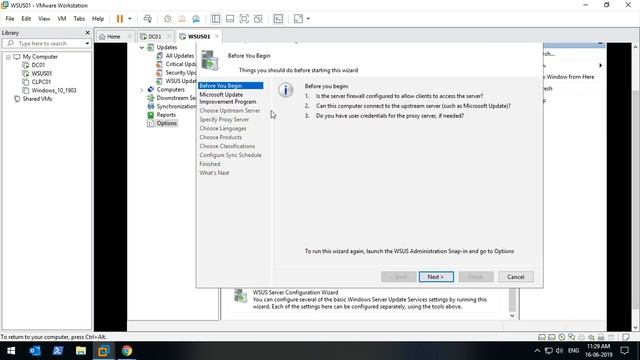Open the Tabs menu
This screenshot has height=360, width=640.
(79, 19)
